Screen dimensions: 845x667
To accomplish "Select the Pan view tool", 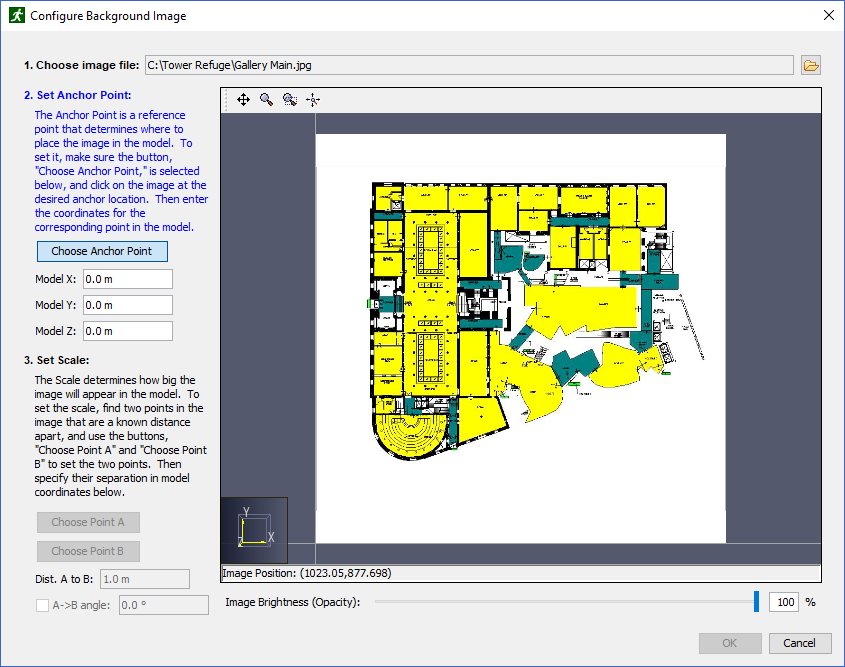I will (244, 100).
